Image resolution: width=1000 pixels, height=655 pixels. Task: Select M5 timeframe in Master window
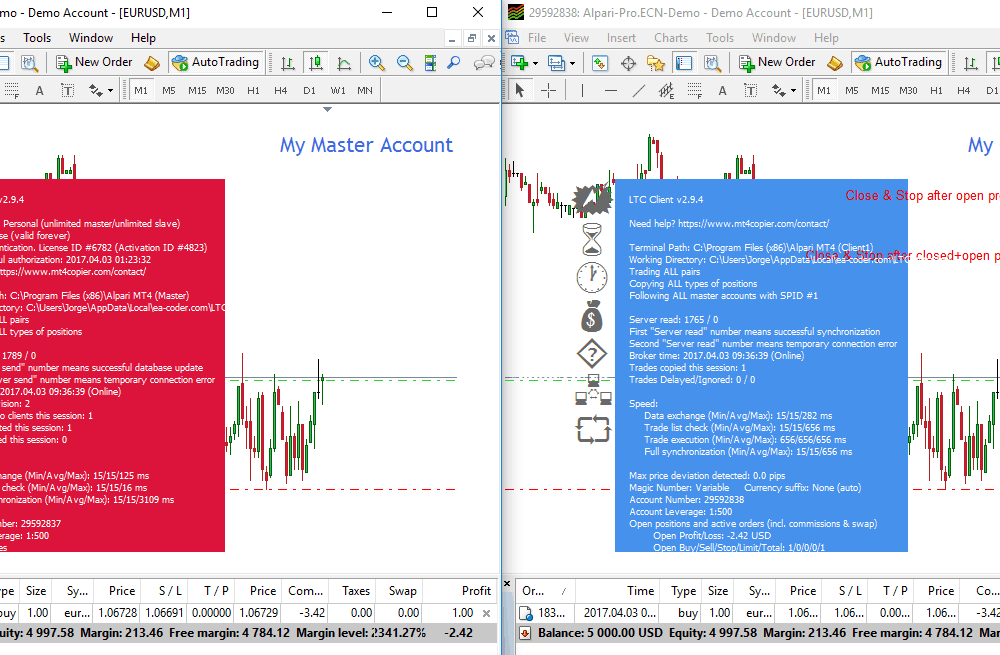[x=169, y=91]
